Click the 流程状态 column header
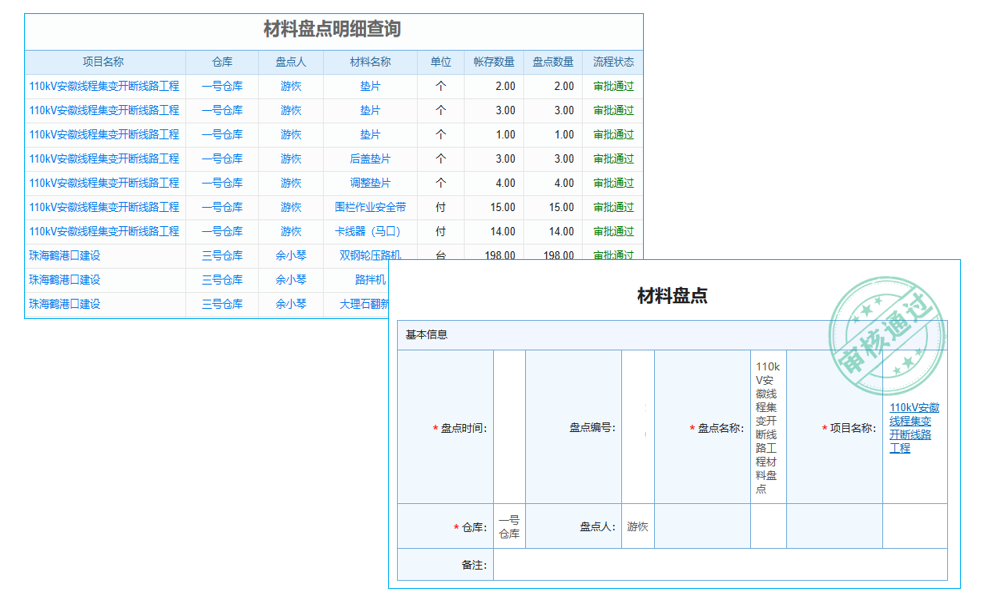The image size is (1000, 600). pos(616,61)
